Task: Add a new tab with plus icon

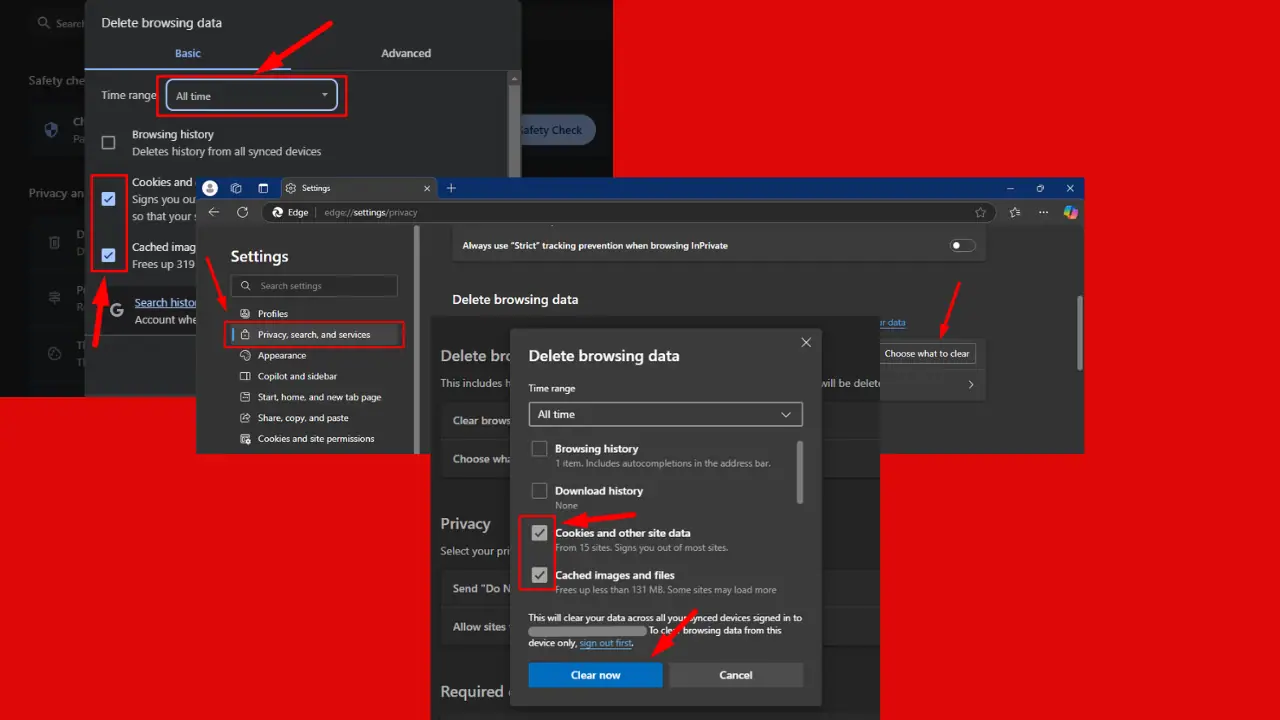Action: (451, 188)
